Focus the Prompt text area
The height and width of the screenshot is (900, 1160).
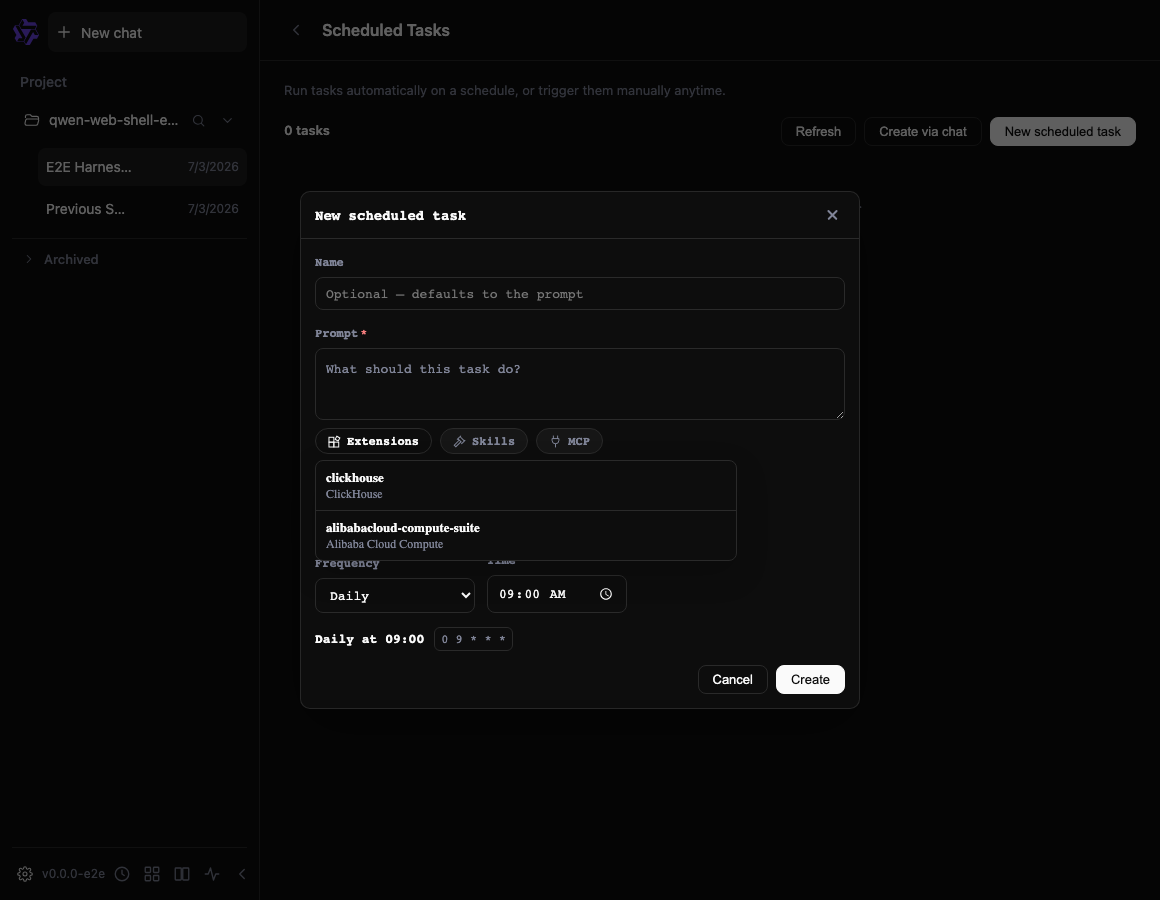579,384
